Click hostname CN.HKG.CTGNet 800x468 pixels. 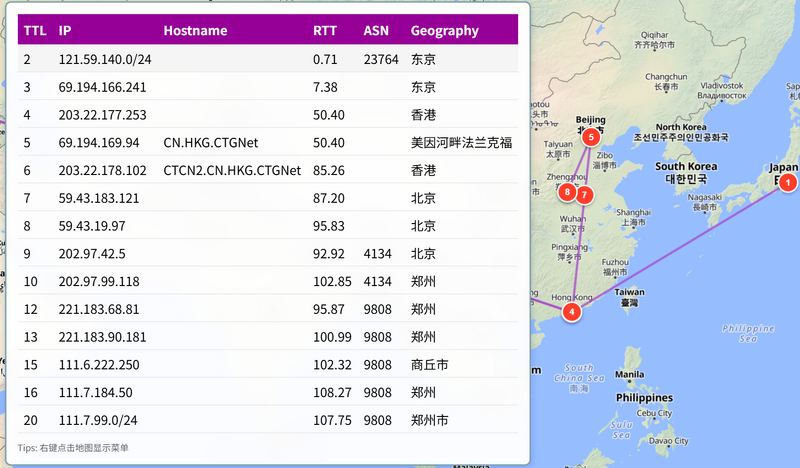click(211, 142)
